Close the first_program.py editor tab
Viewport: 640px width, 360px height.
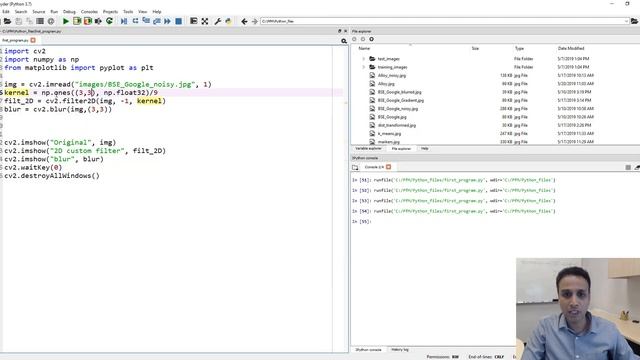coord(33,40)
